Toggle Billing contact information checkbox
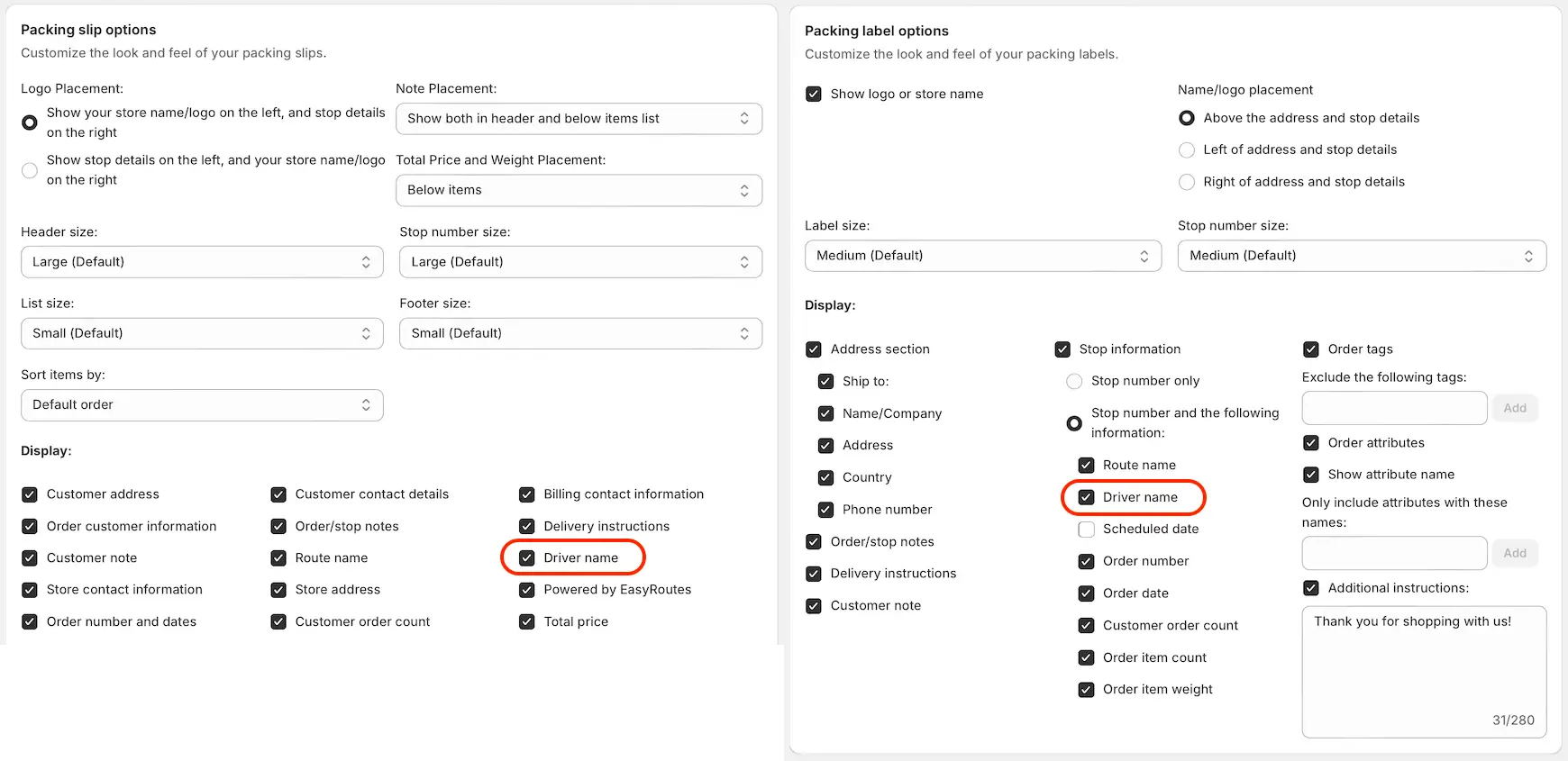 [527, 494]
